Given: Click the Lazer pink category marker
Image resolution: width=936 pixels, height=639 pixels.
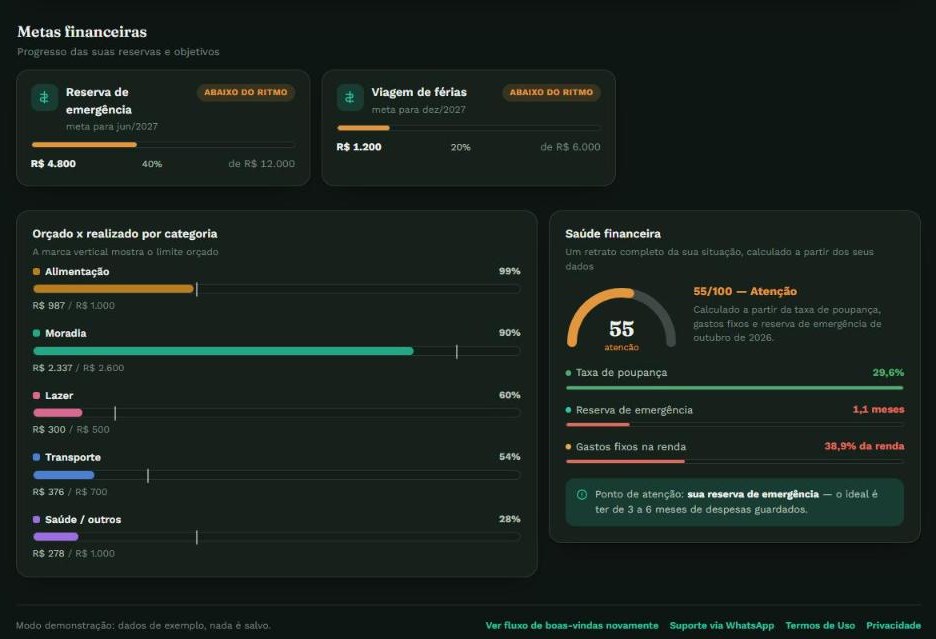Looking at the screenshot, I should 36,395.
